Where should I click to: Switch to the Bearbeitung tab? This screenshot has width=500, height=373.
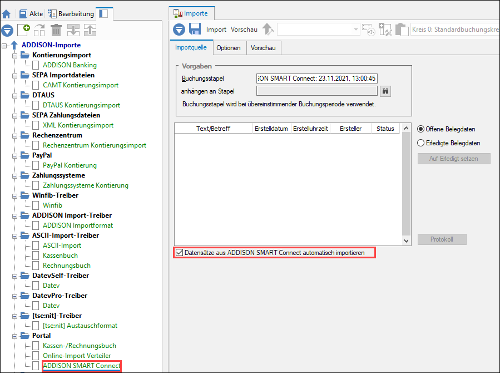tap(71, 14)
